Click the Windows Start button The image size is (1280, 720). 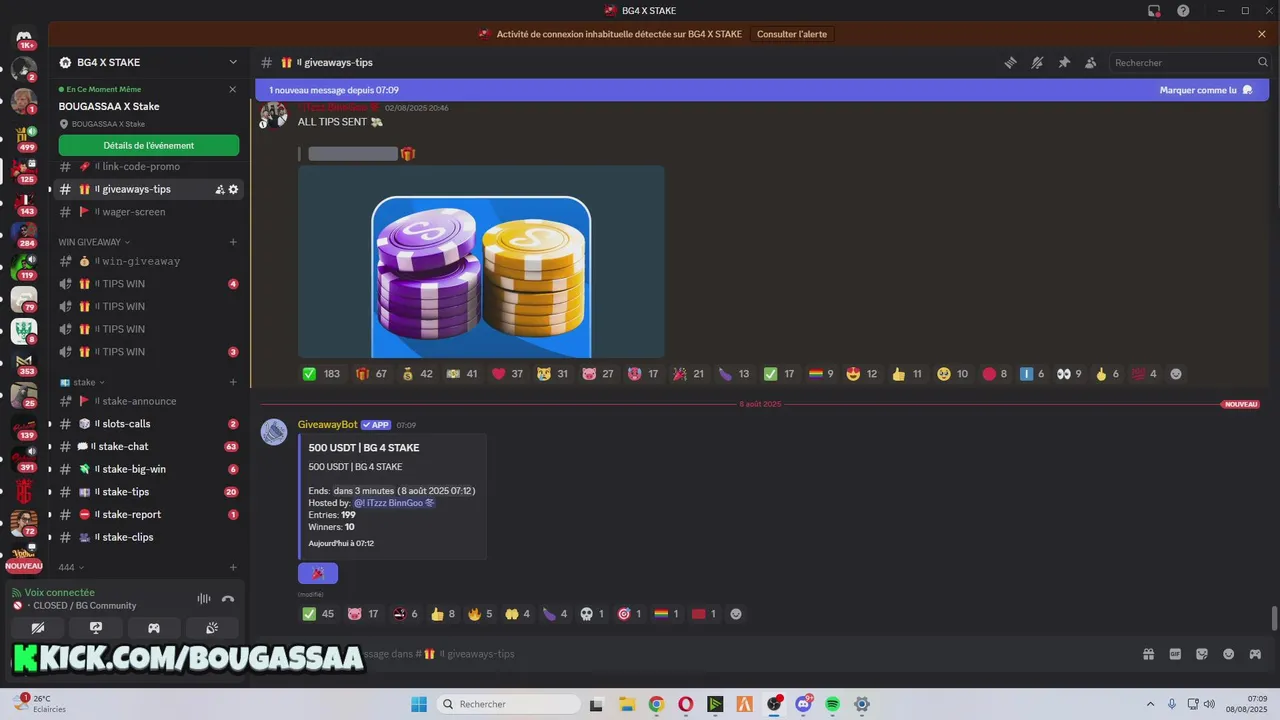[419, 704]
